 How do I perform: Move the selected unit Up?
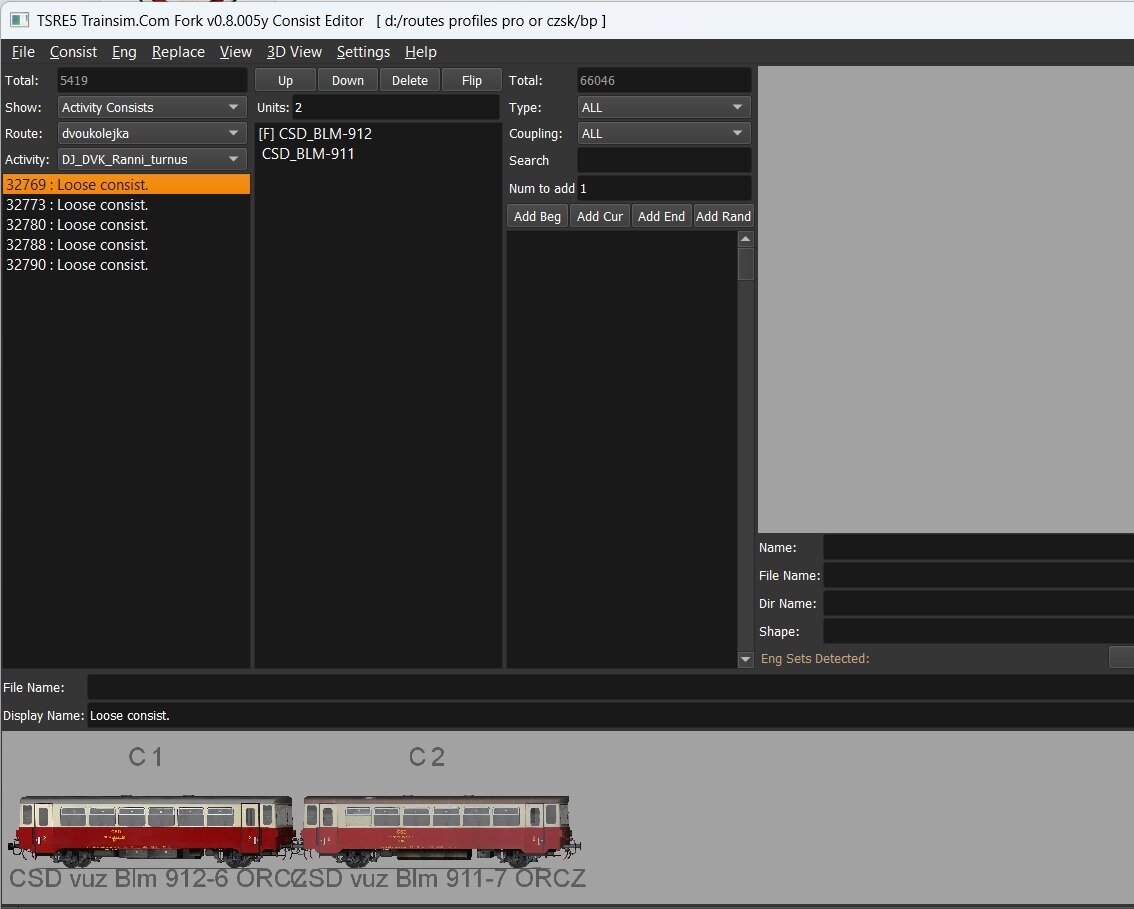[285, 81]
